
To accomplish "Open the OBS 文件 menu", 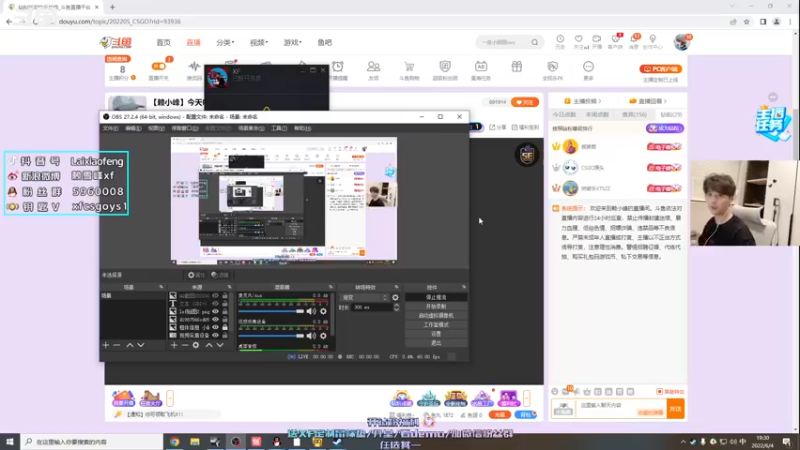I will tap(110, 129).
